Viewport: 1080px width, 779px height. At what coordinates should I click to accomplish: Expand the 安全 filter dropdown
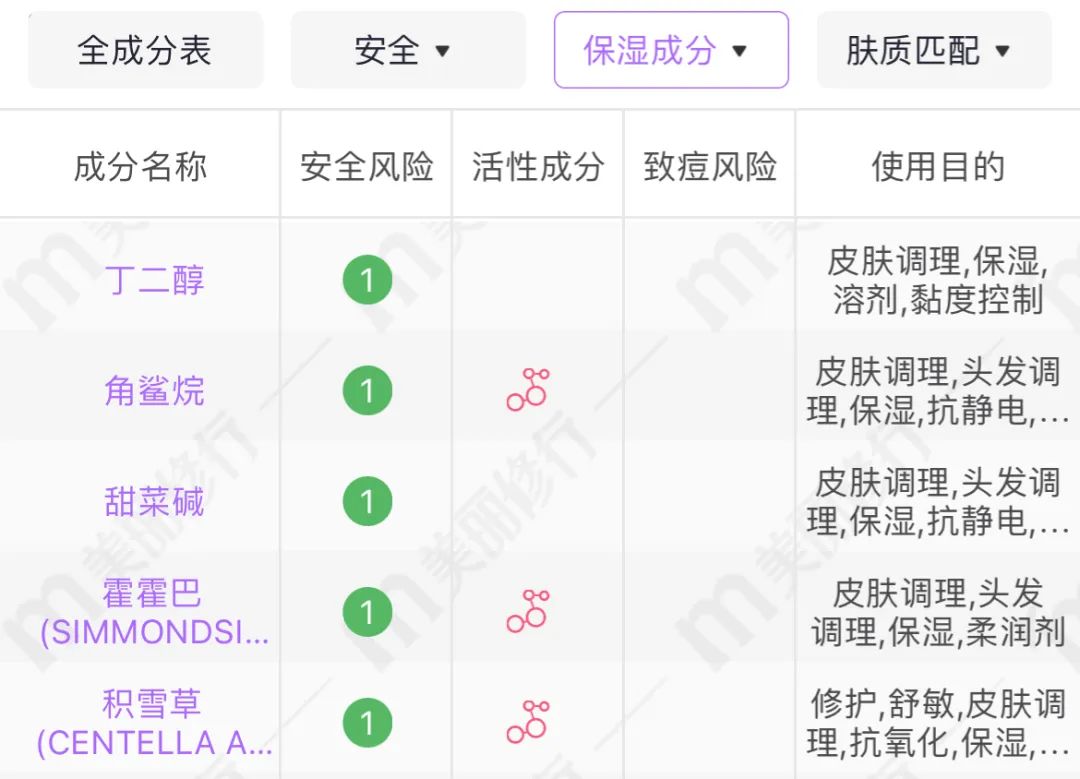coord(408,50)
